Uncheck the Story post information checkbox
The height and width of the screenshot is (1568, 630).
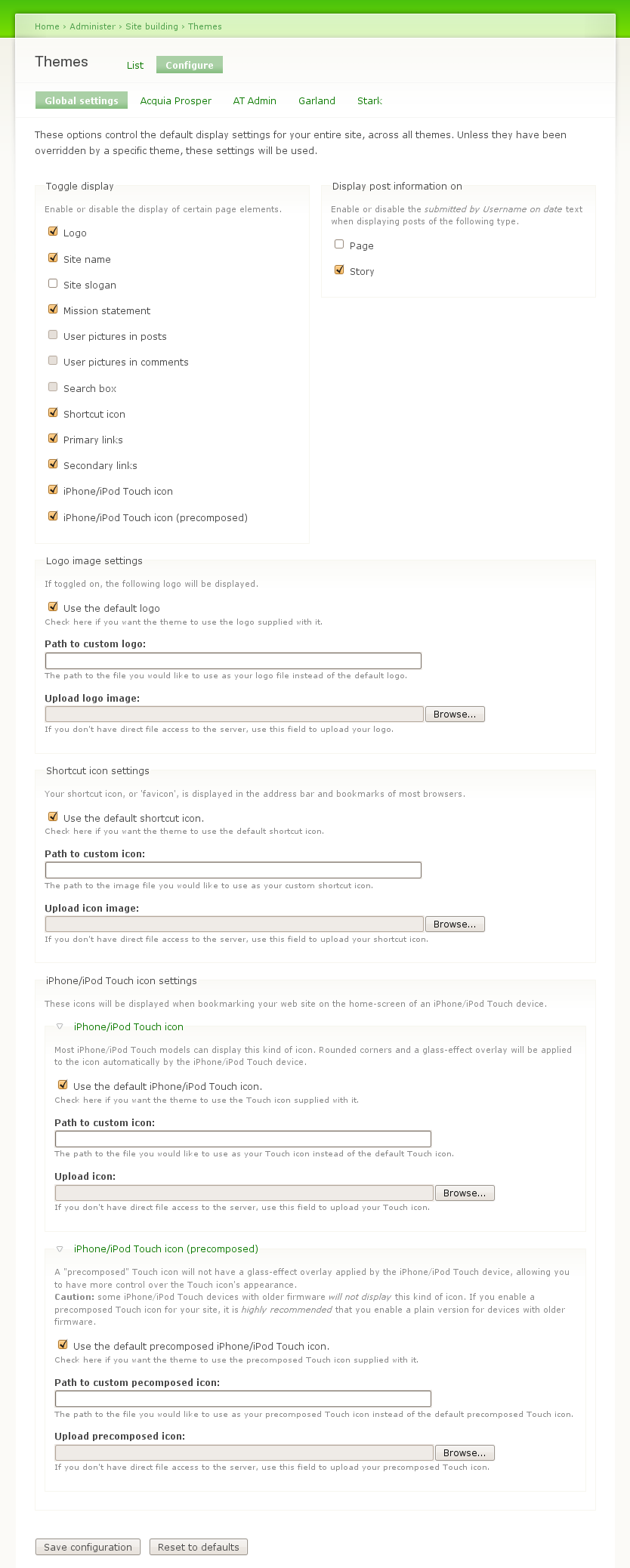pos(339,270)
